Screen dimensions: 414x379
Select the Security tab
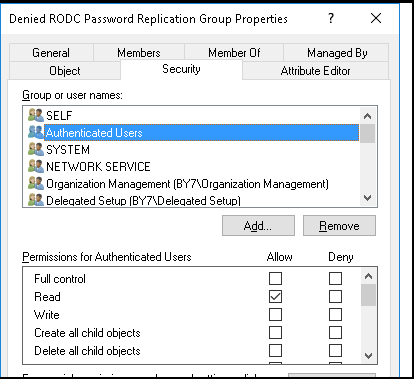click(181, 69)
